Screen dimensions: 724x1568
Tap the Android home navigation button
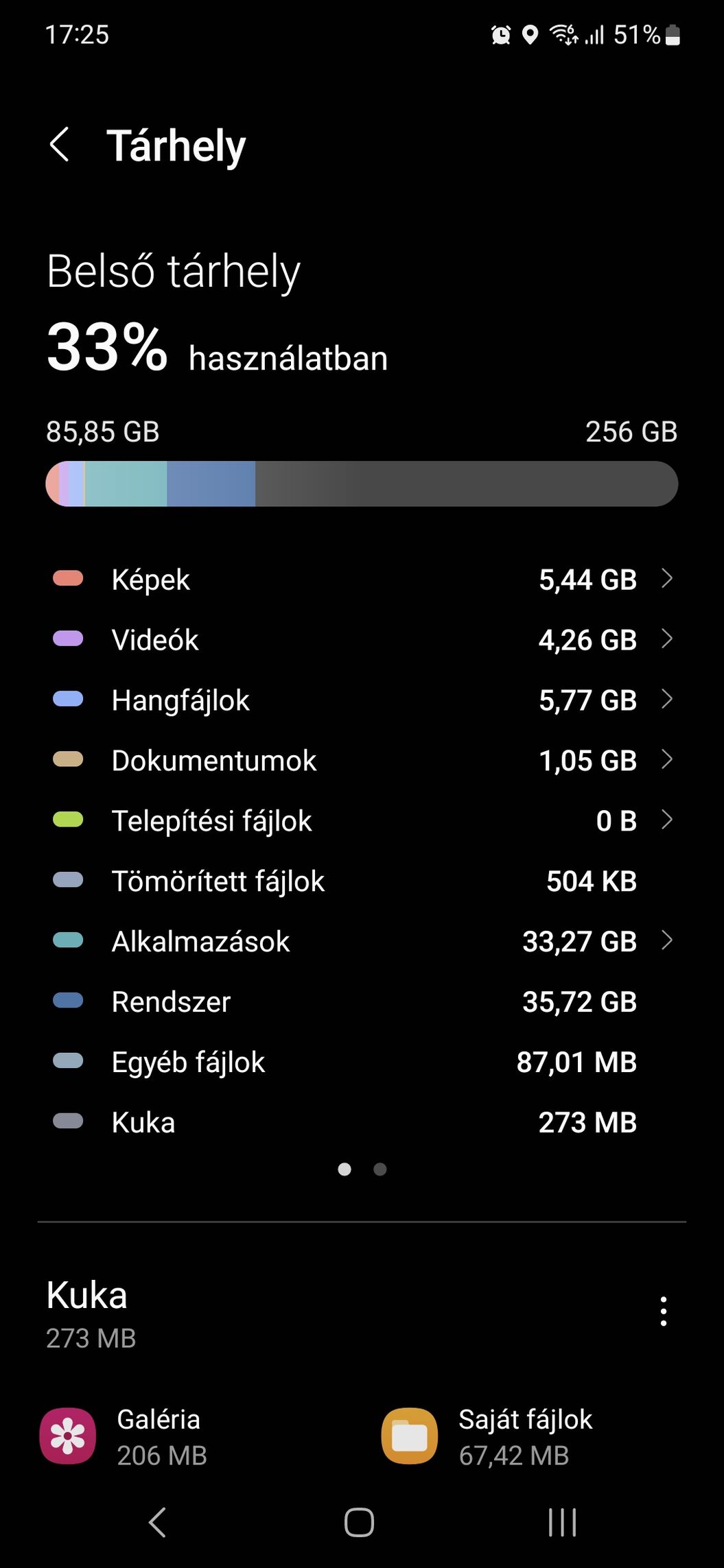[x=359, y=1523]
